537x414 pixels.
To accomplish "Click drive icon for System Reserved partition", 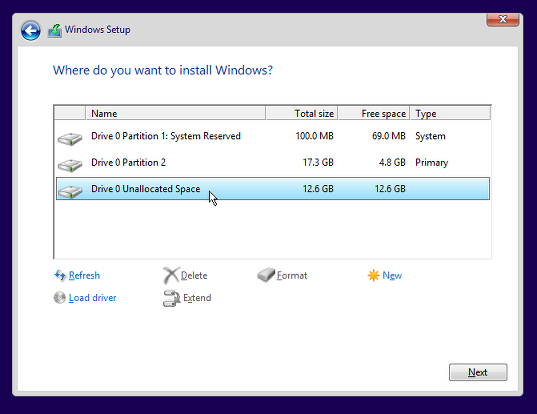I will click(70, 139).
